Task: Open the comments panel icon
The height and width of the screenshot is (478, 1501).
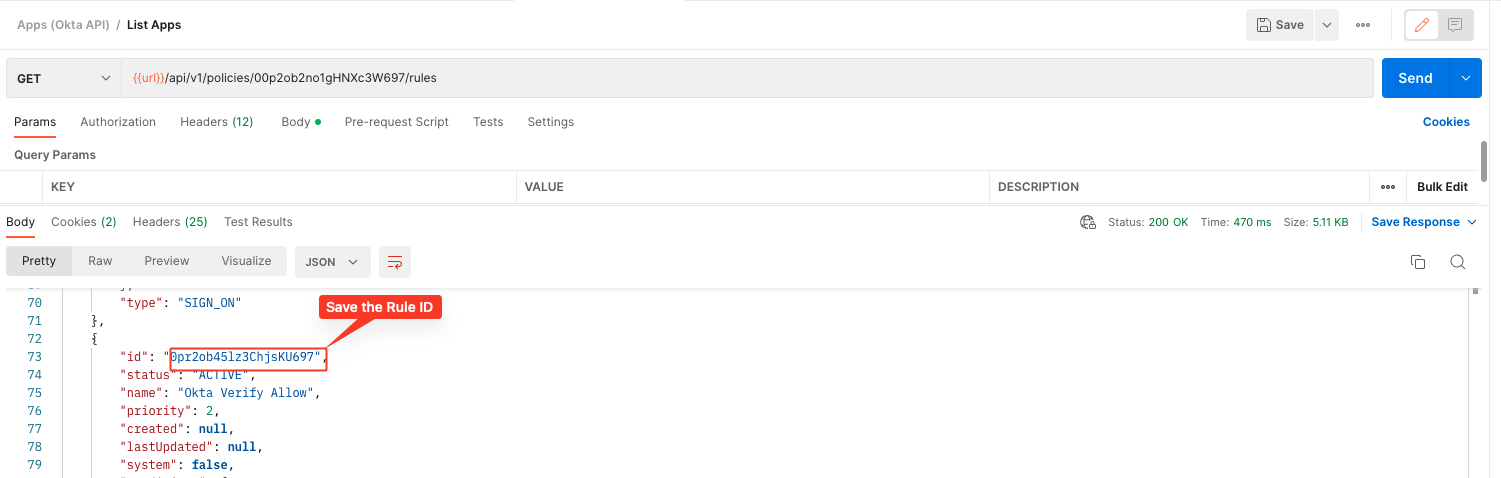Action: [1455, 25]
